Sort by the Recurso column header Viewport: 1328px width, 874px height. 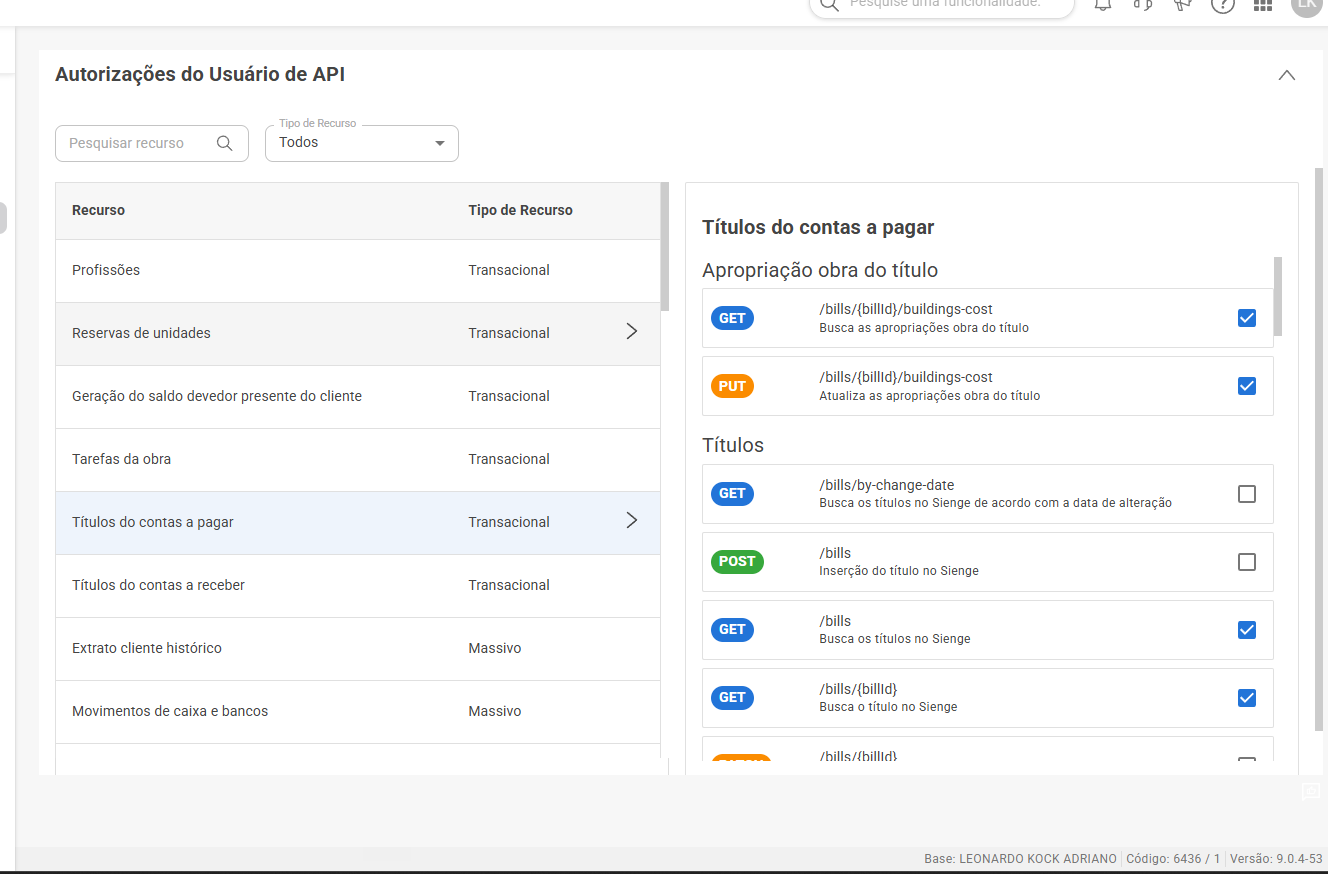point(98,210)
